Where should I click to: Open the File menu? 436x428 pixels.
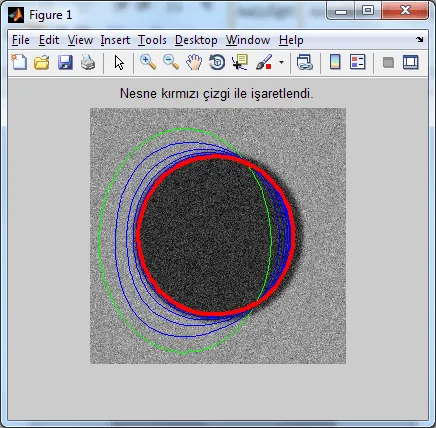(x=21, y=40)
